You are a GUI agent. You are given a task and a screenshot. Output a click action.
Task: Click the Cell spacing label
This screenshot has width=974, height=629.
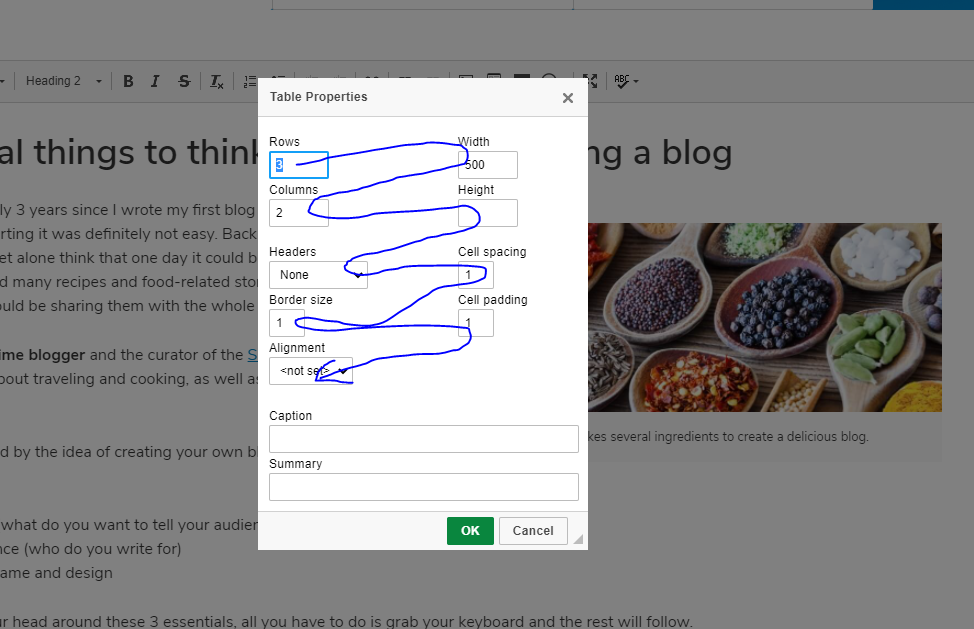pyautogui.click(x=492, y=251)
